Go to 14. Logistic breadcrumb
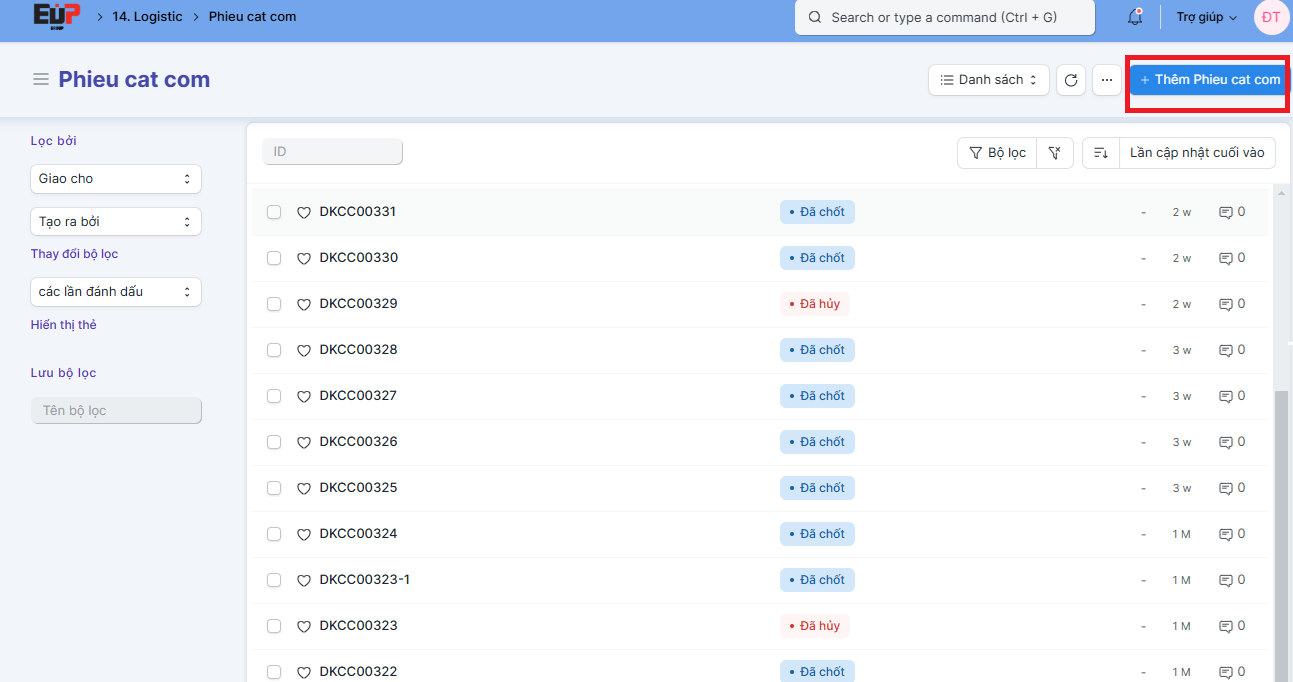This screenshot has width=1293, height=682. [147, 17]
